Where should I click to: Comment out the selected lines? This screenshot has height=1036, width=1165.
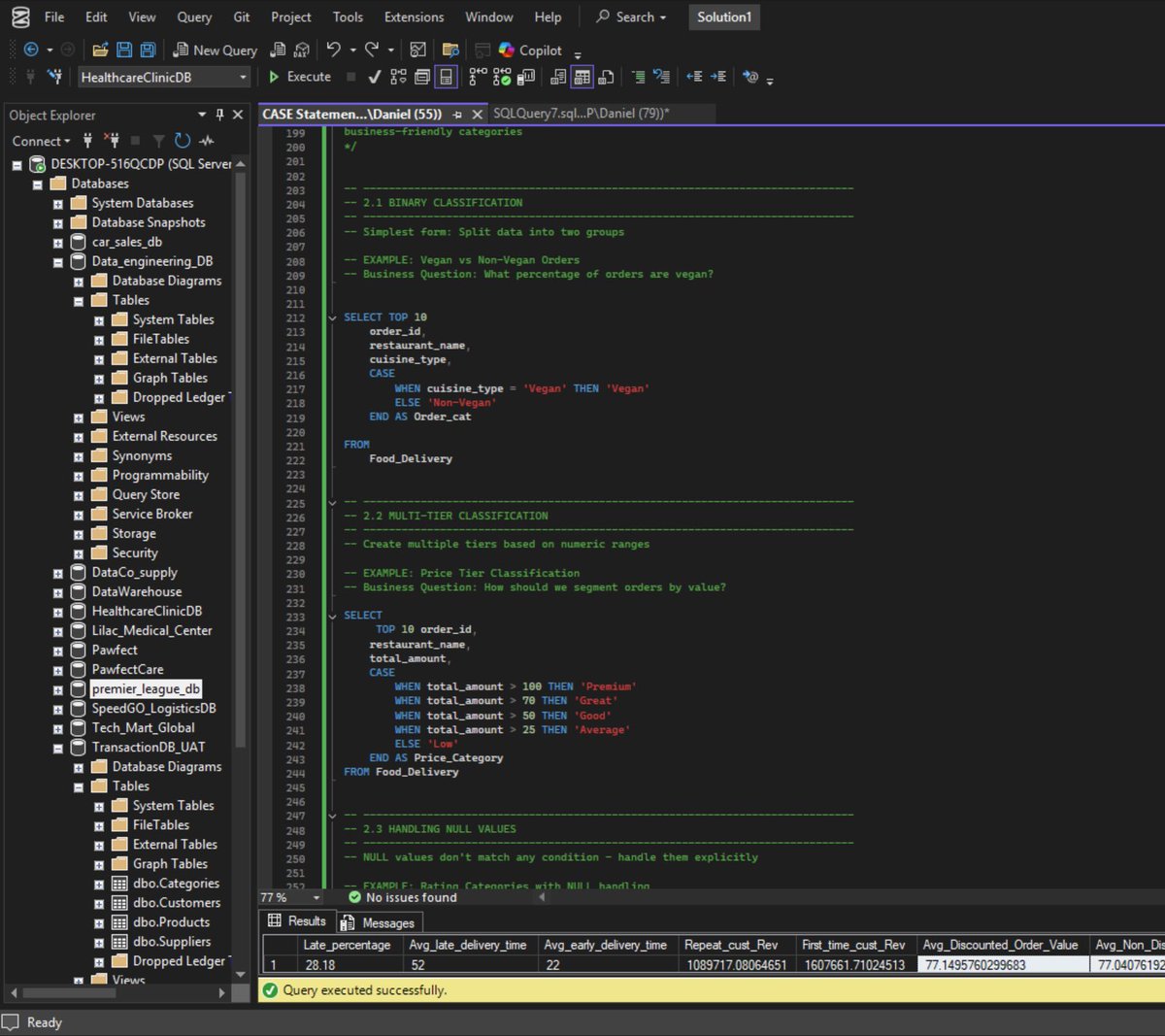pyautogui.click(x=638, y=77)
